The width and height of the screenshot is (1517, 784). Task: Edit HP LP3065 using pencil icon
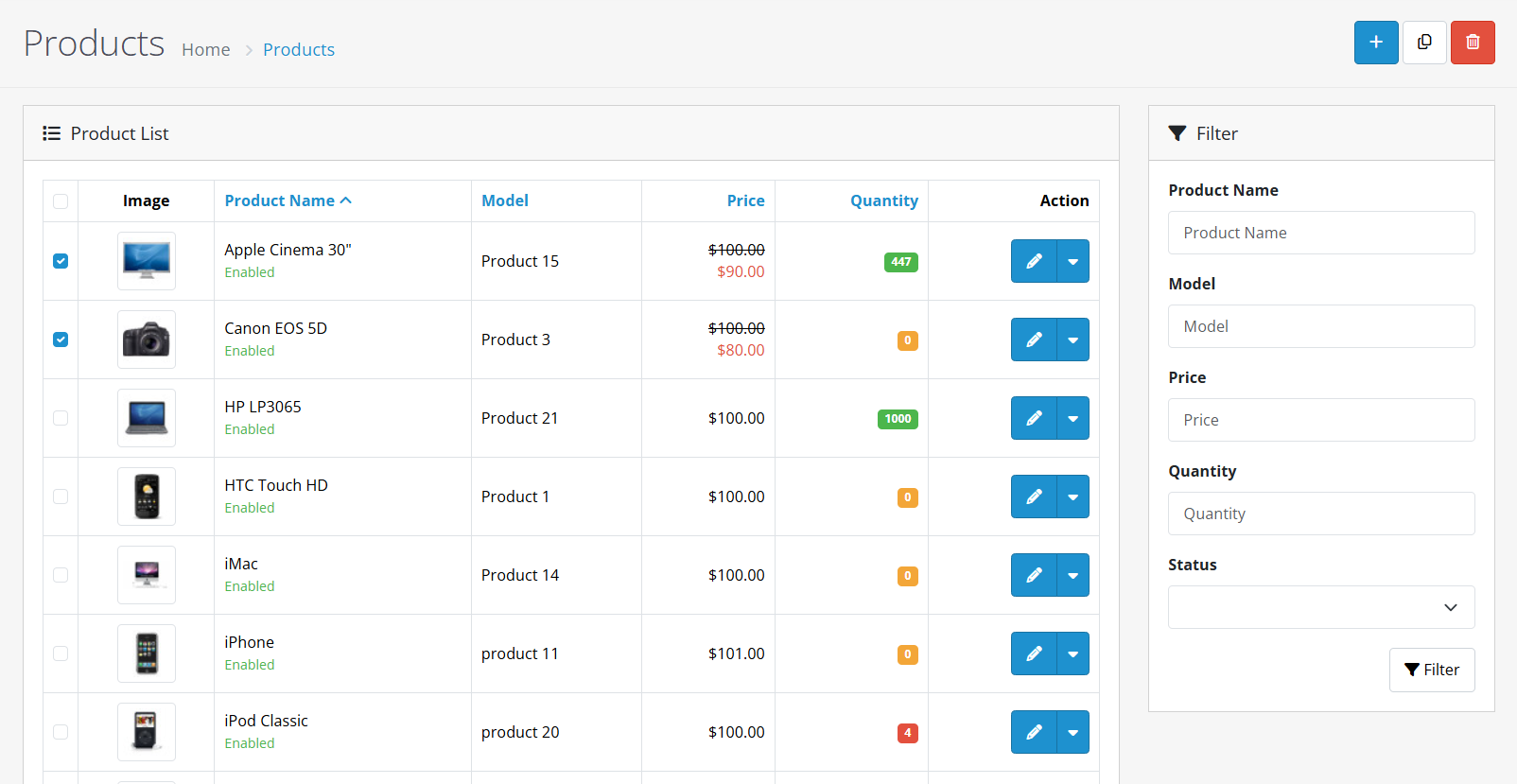[x=1034, y=418]
